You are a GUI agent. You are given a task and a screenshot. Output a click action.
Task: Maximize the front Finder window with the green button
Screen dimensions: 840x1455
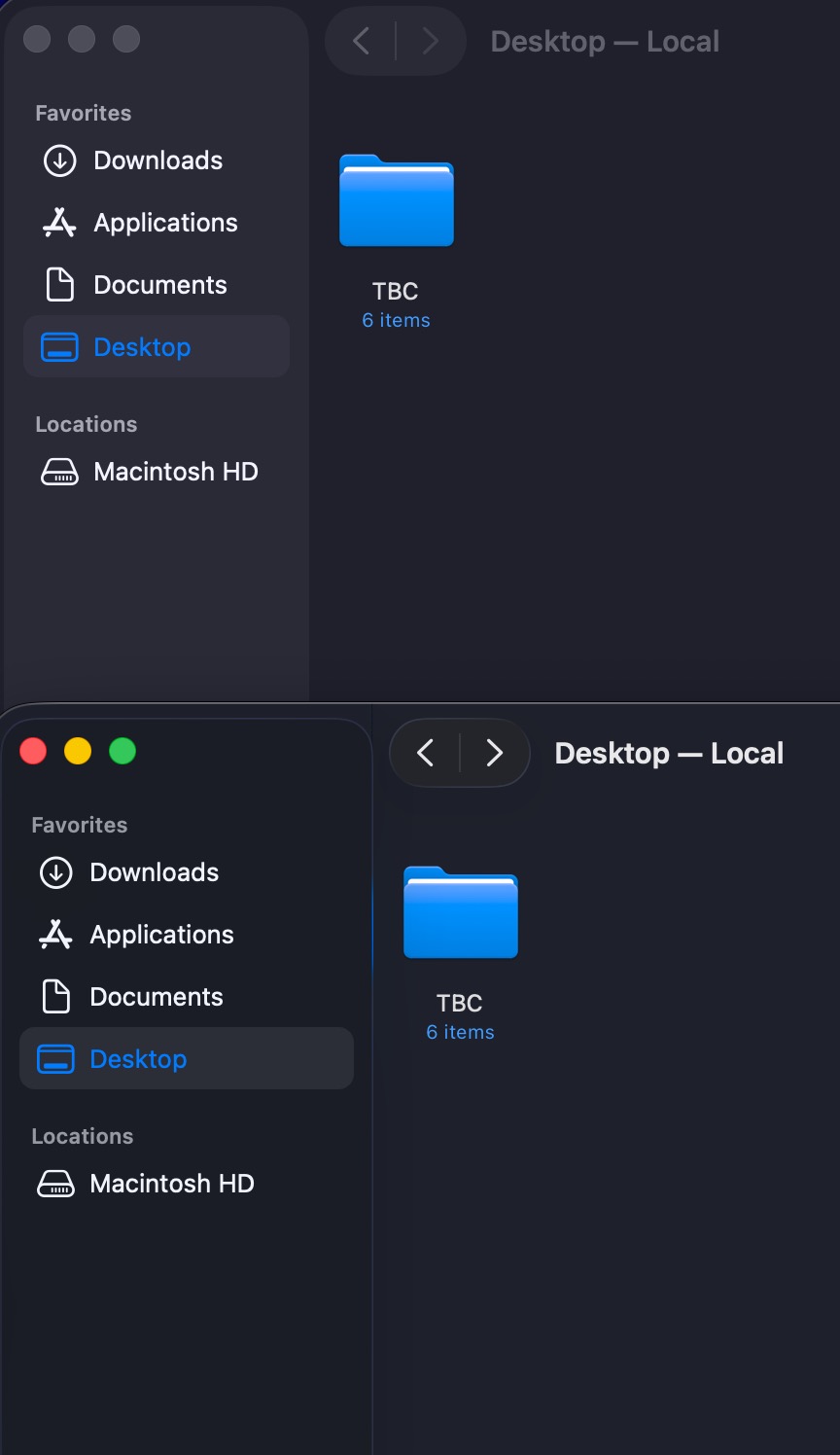pos(122,751)
